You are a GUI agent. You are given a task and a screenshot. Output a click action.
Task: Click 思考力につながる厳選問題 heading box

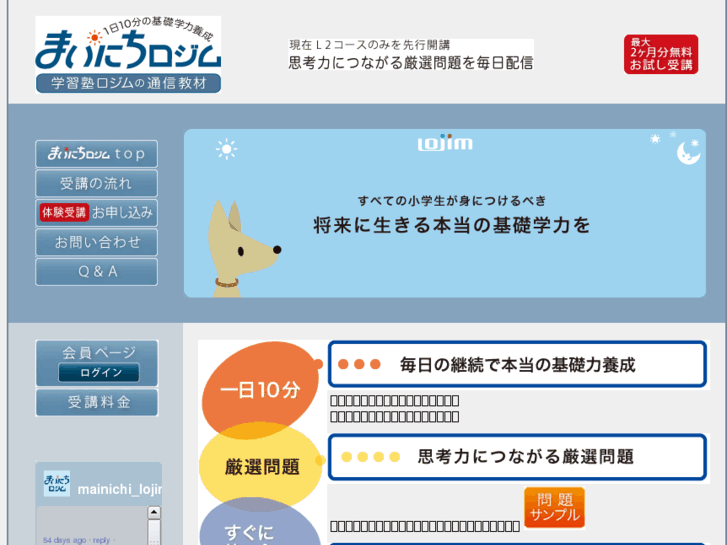(517, 457)
